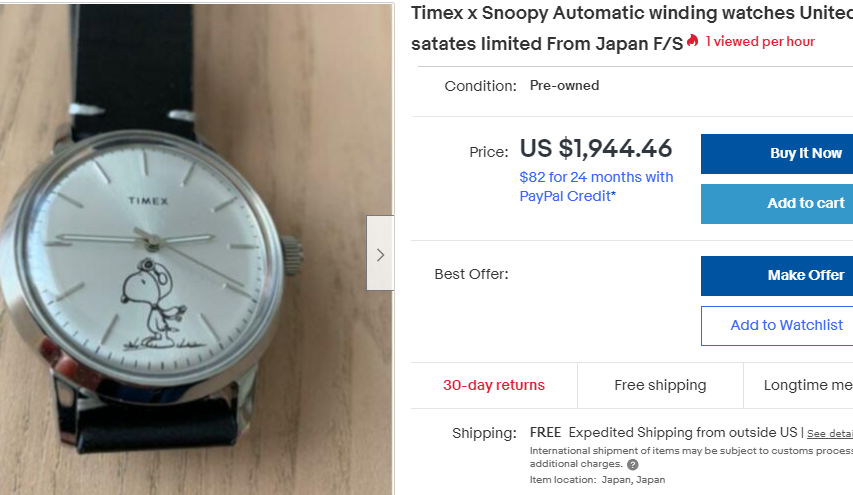Click the next image arrow chevron
Viewport: 853px width, 495px height.
point(380,254)
